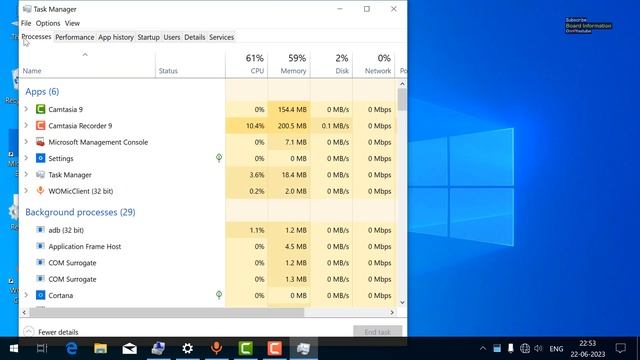Image resolution: width=640 pixels, height=360 pixels.
Task: Click the horizontal scrollbar right arrow
Action: [x=392, y=312]
